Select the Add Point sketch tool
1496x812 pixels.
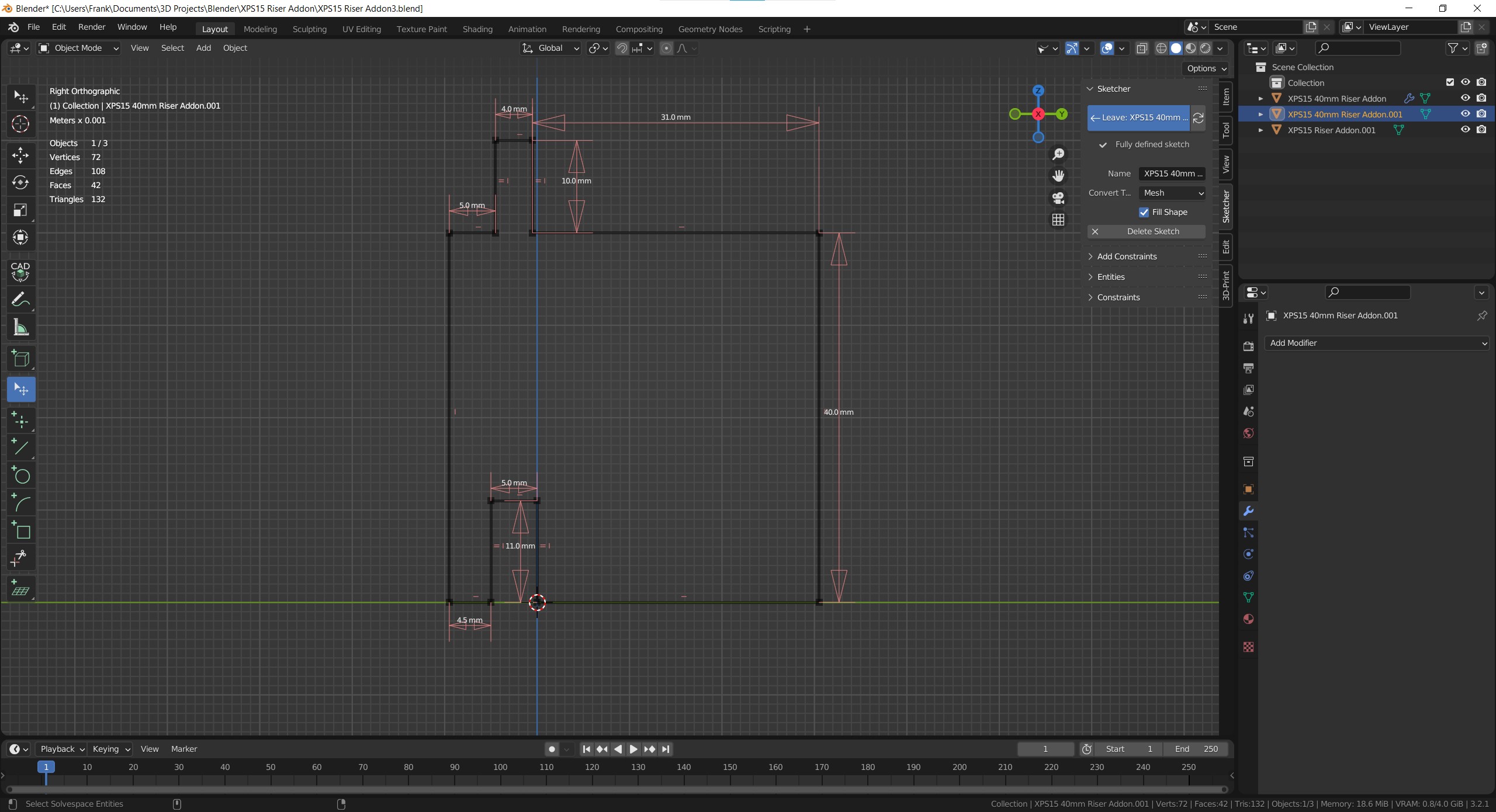20,421
